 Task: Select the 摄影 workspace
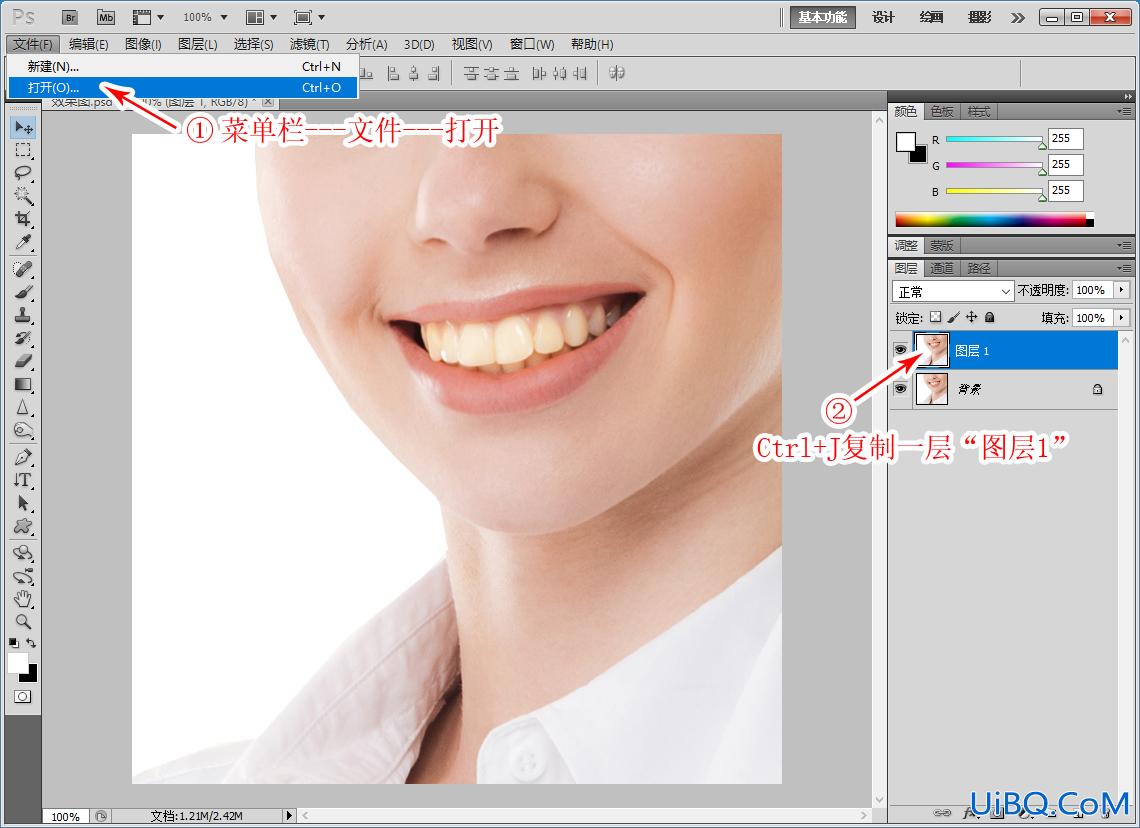[x=979, y=17]
